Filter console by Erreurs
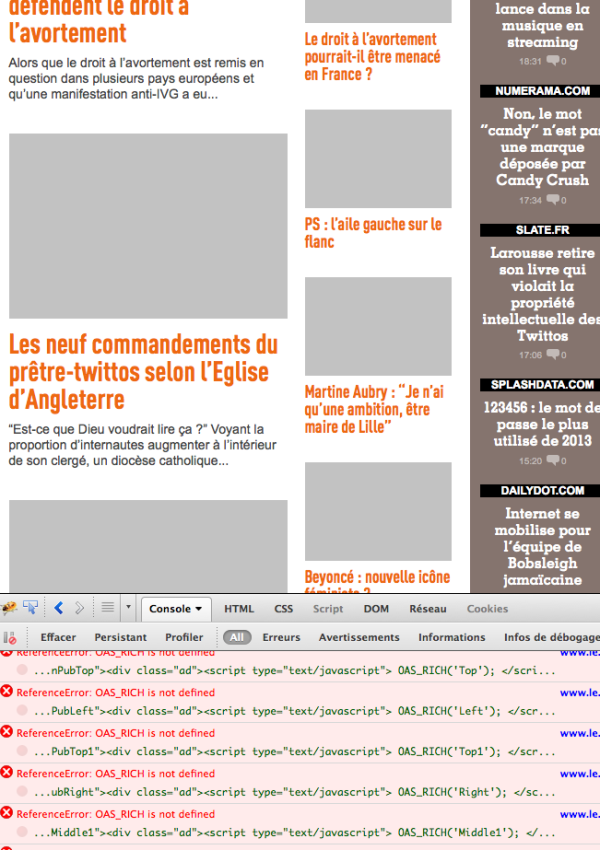The width and height of the screenshot is (600, 850). point(281,638)
